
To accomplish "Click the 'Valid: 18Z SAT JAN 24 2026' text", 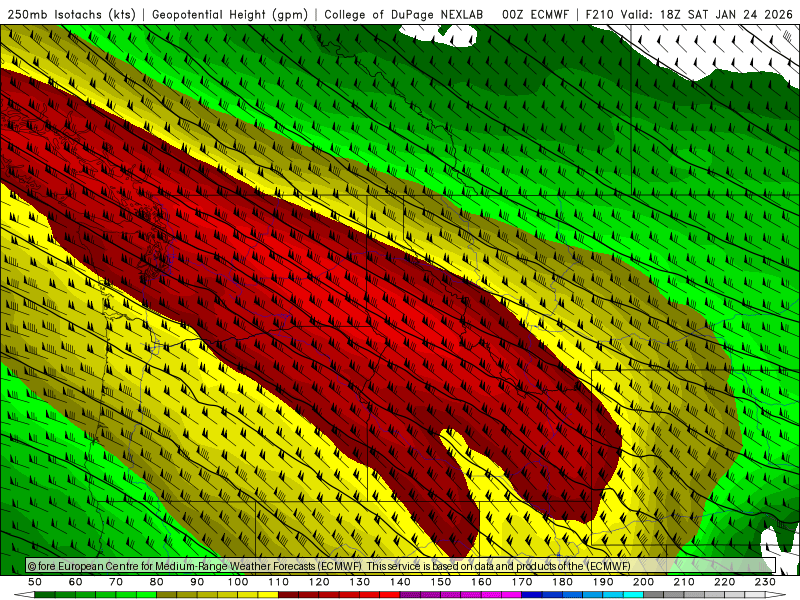I will click(706, 14).
